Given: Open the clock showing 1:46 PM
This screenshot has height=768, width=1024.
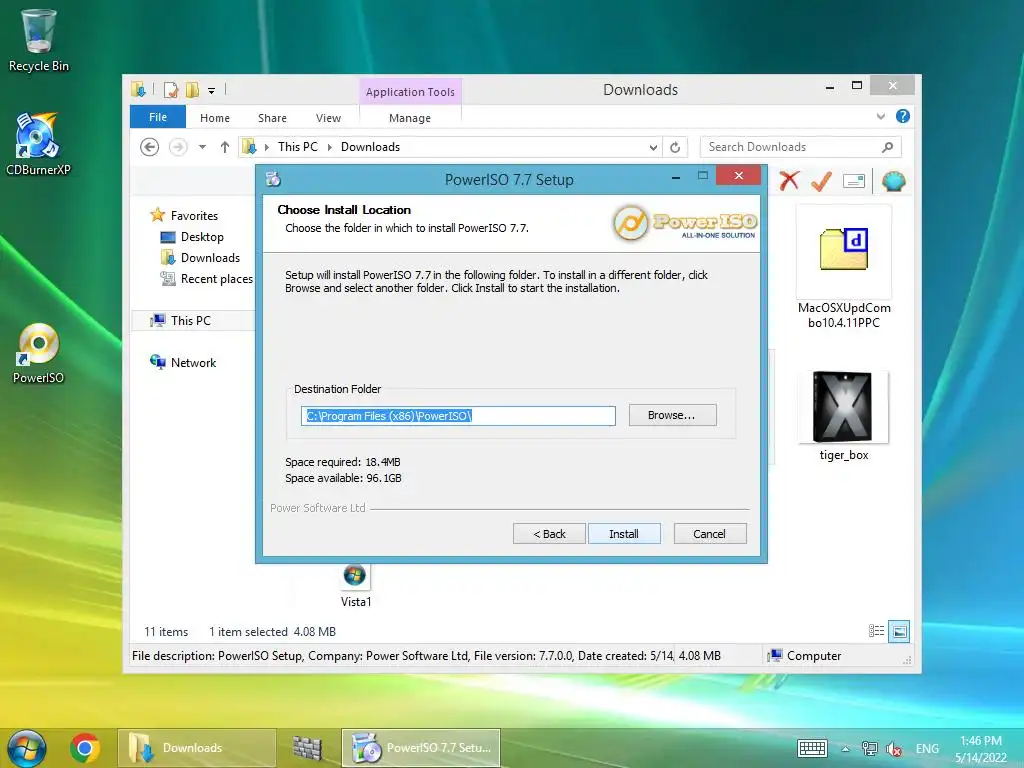Looking at the screenshot, I should click(x=981, y=748).
